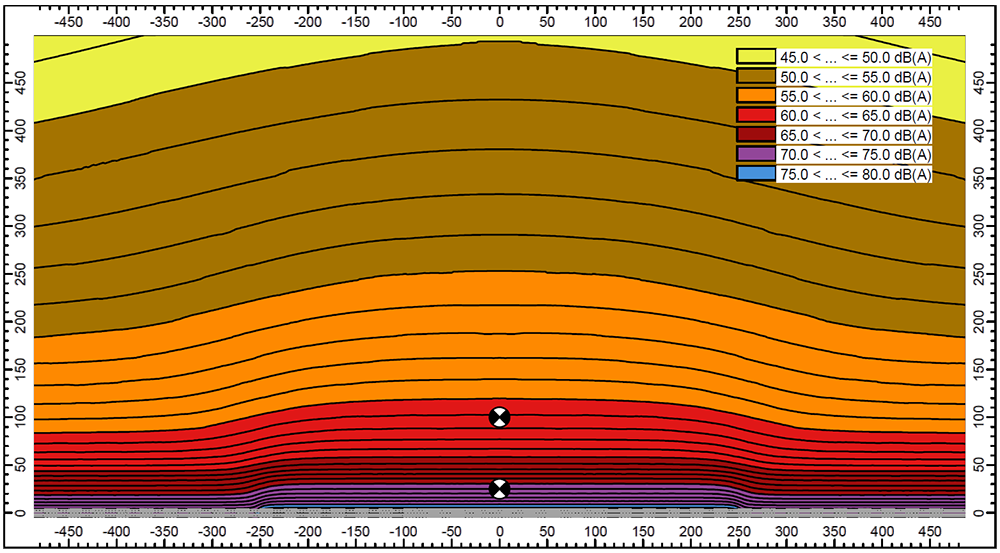This screenshot has height=553, width=1000.
Task: Click the dark red 65.0–70.0 dB(A) swatch
Action: point(756,134)
